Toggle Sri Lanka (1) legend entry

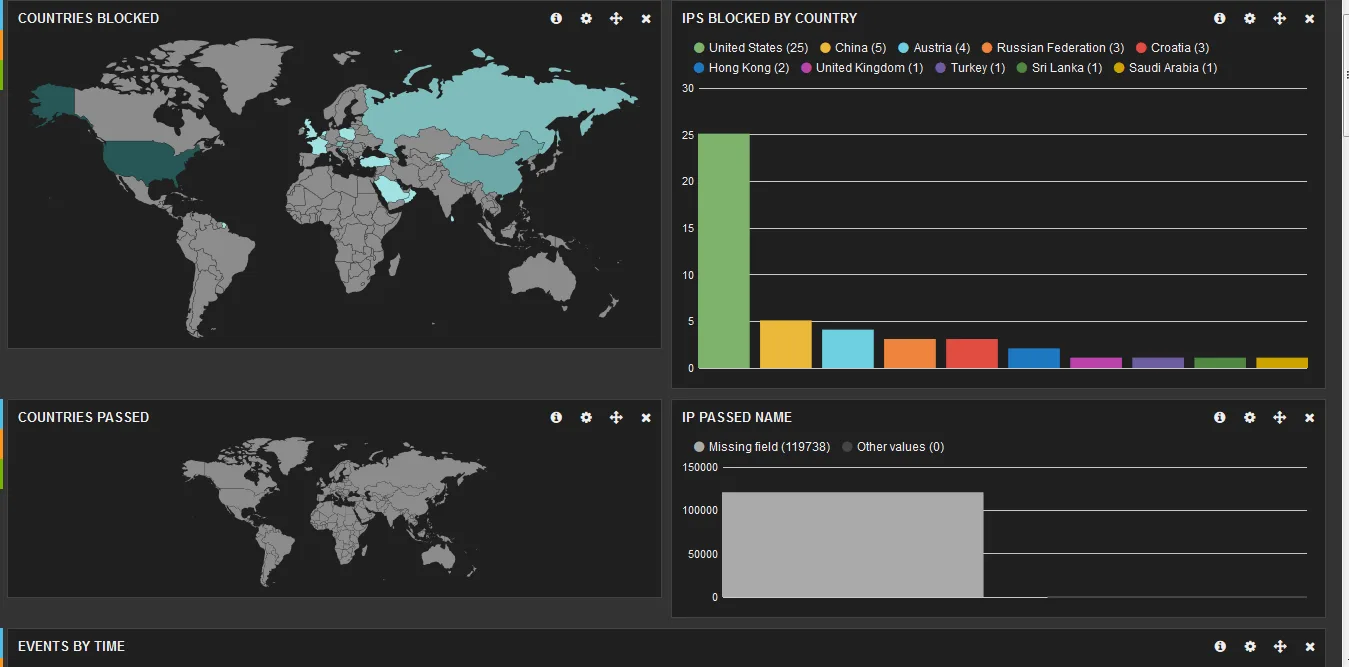click(x=1059, y=68)
